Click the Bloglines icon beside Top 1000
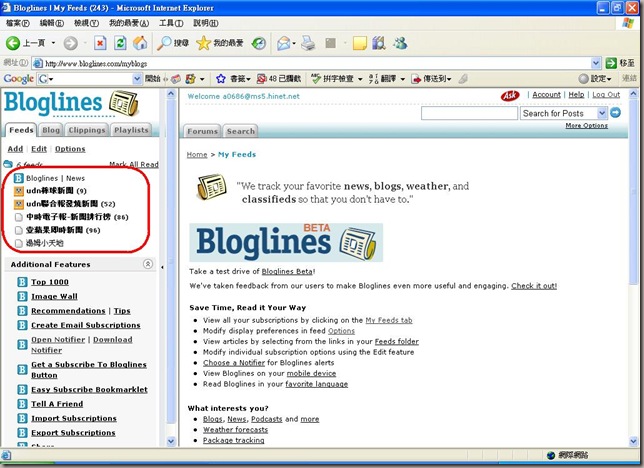644x468 pixels. [x=22, y=282]
